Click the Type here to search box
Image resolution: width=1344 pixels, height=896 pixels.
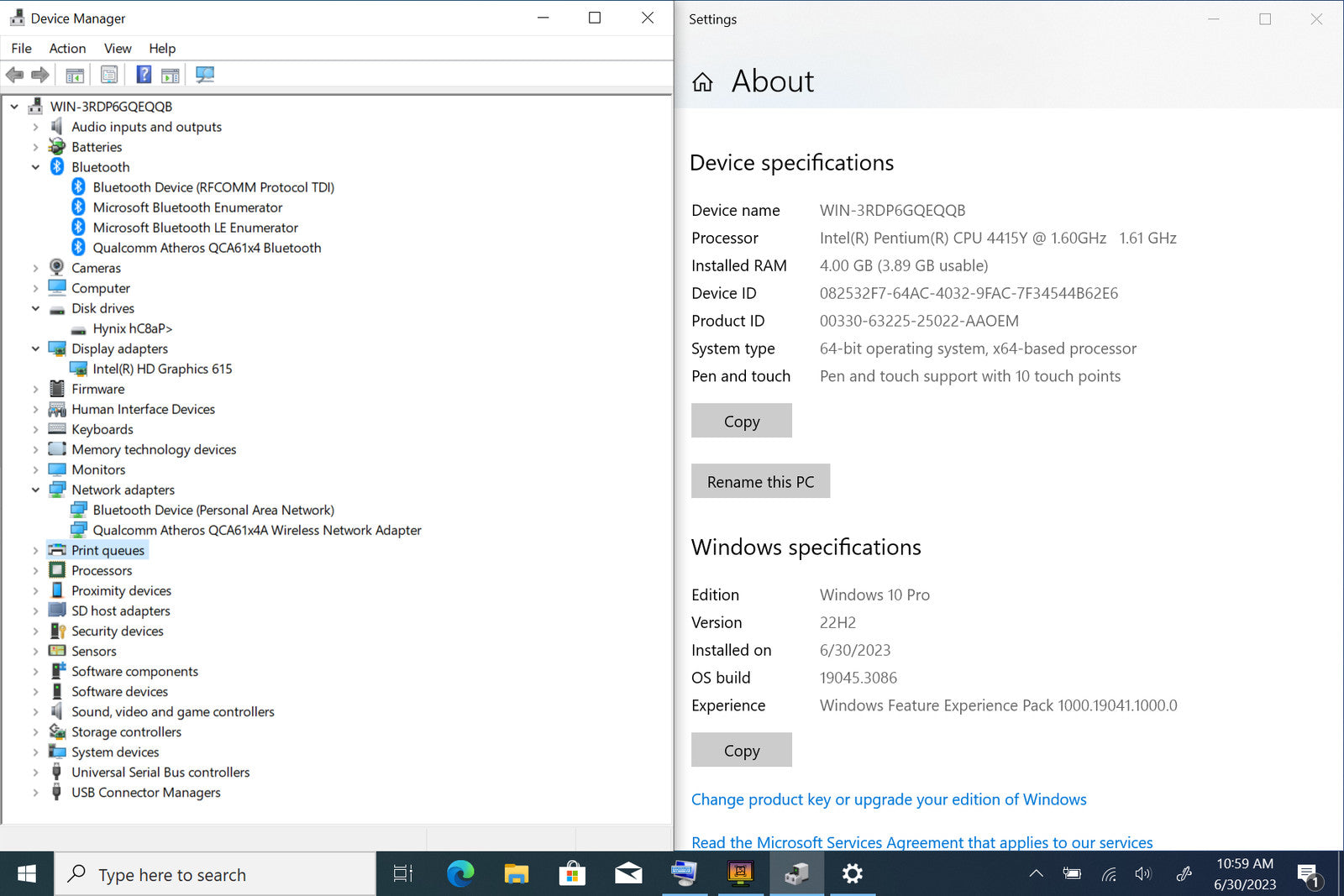pyautogui.click(x=215, y=874)
